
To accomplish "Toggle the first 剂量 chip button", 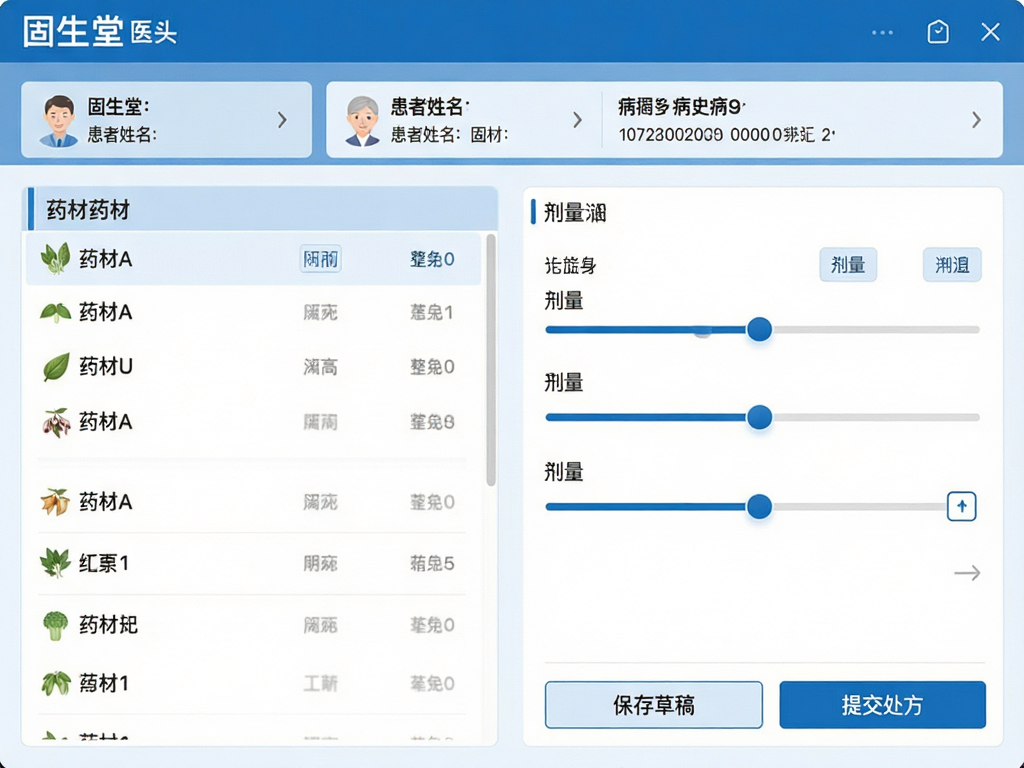I will (x=848, y=264).
